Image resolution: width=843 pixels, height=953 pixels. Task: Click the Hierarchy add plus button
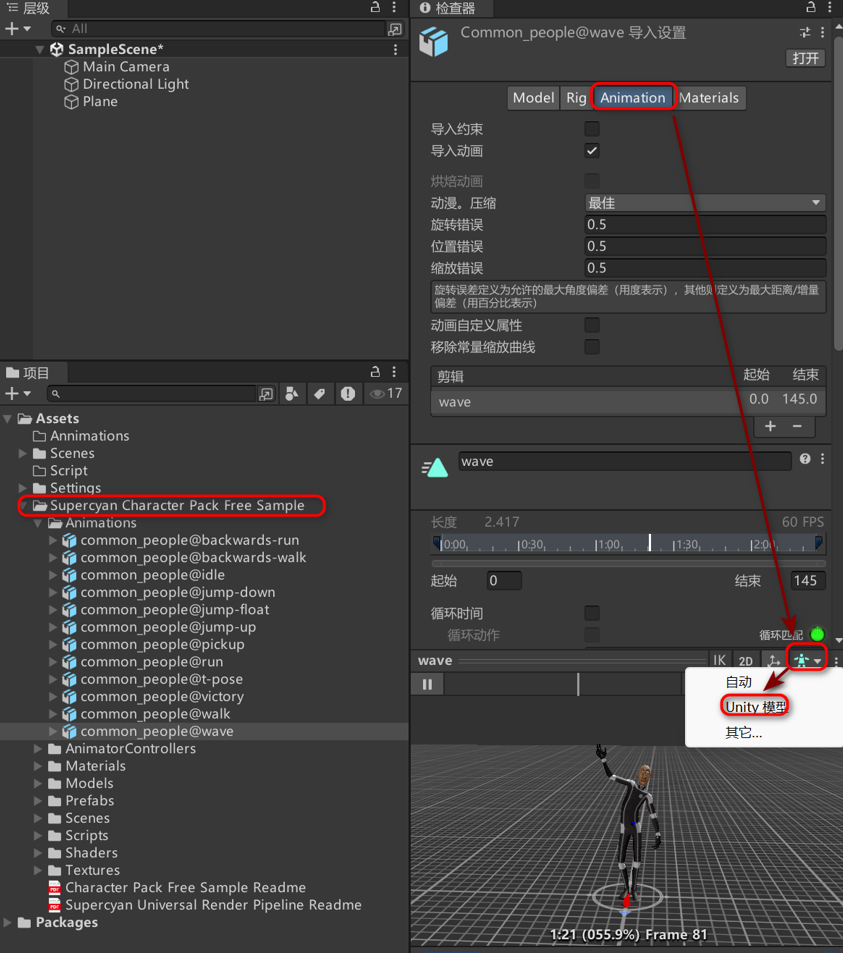(x=12, y=29)
